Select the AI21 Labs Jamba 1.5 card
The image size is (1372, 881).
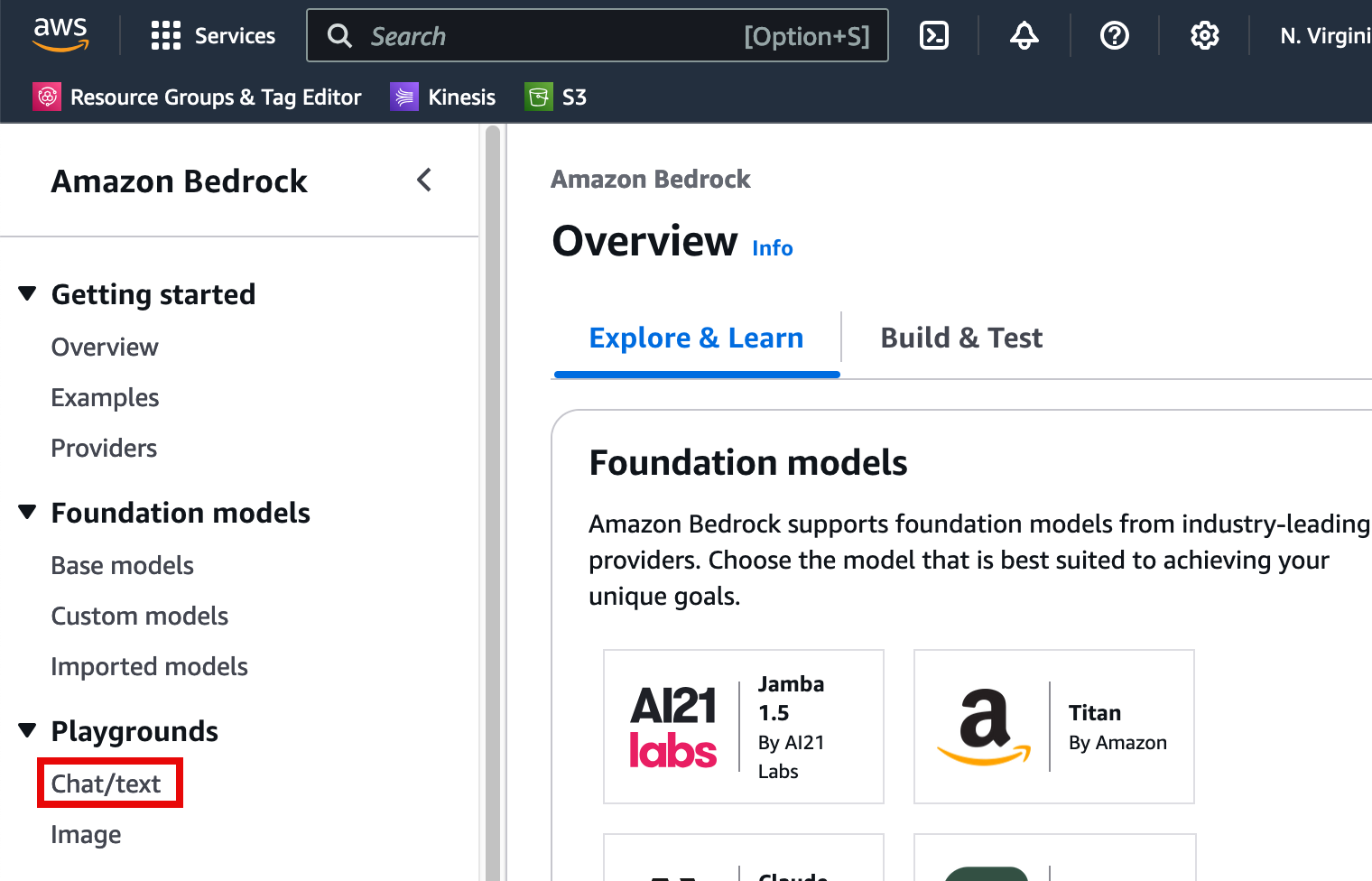click(x=743, y=727)
